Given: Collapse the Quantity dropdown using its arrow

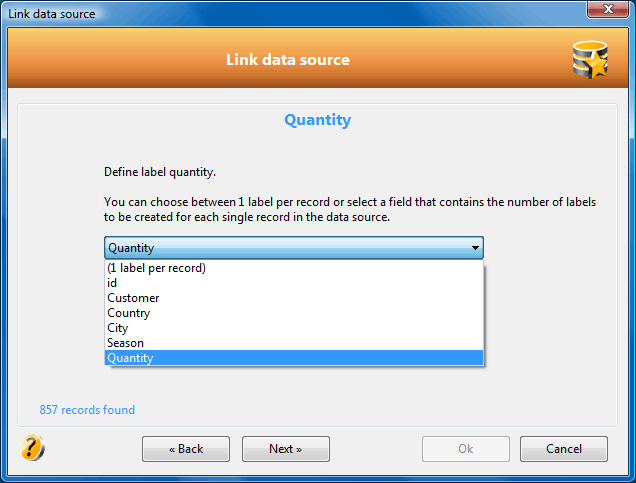Looking at the screenshot, I should 475,247.
